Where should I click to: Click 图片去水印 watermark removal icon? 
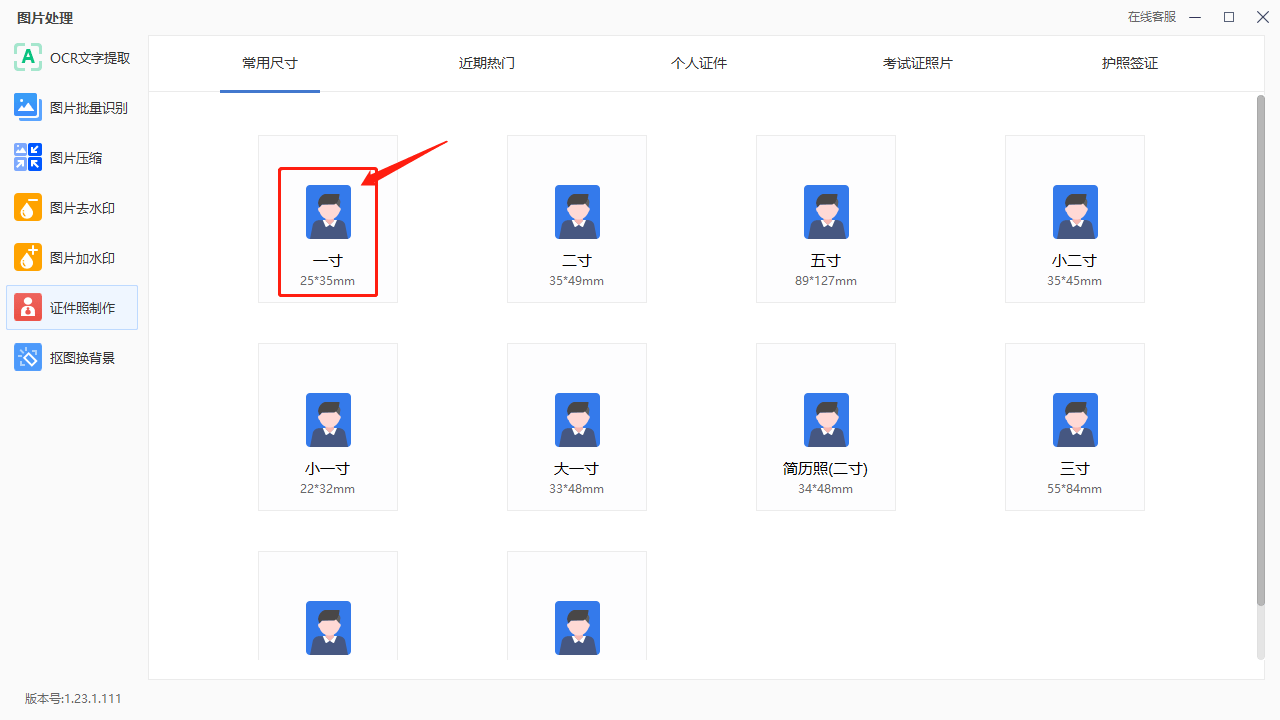click(28, 208)
